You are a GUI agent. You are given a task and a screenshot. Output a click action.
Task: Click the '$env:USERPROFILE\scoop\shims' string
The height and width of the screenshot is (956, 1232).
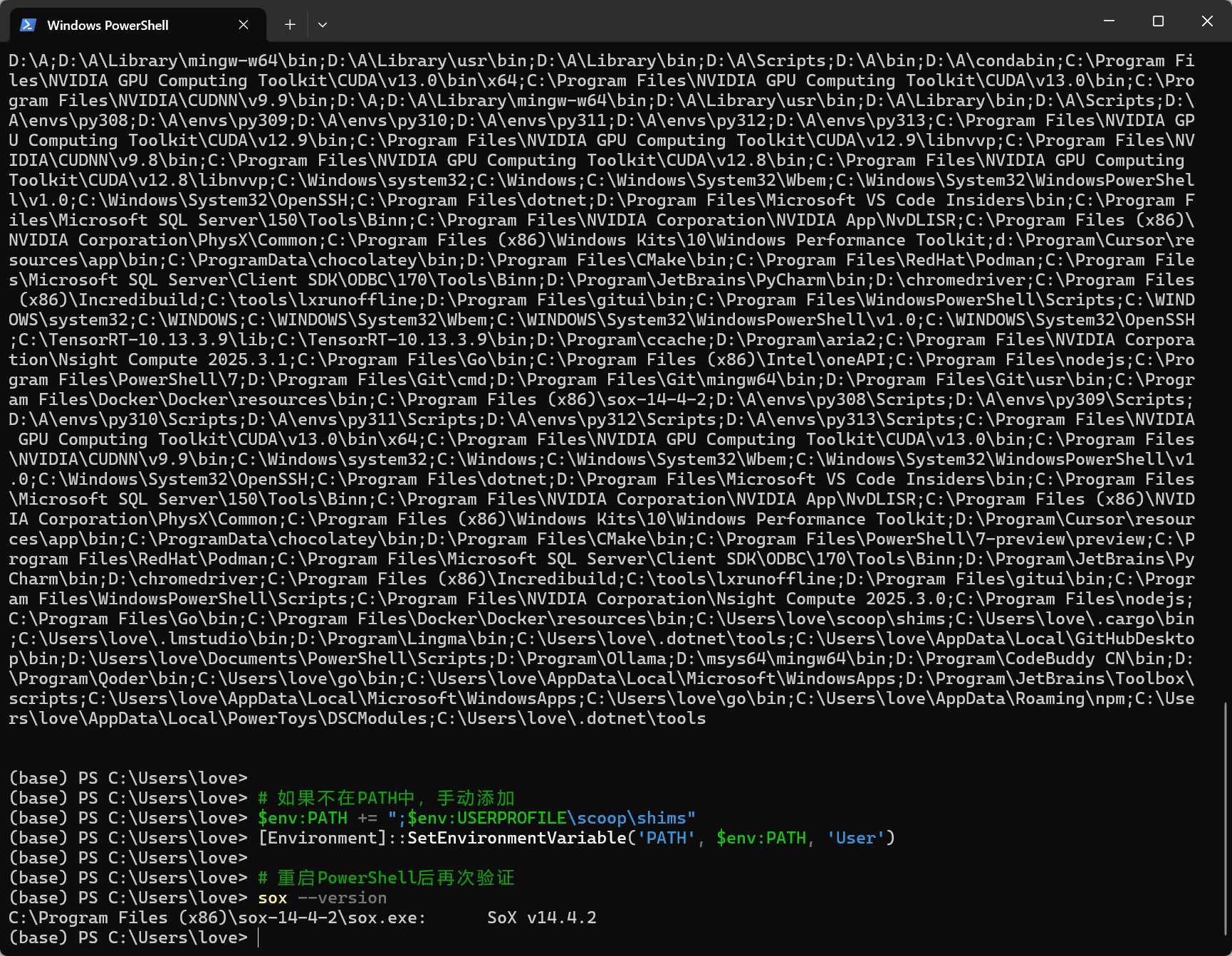tap(547, 819)
